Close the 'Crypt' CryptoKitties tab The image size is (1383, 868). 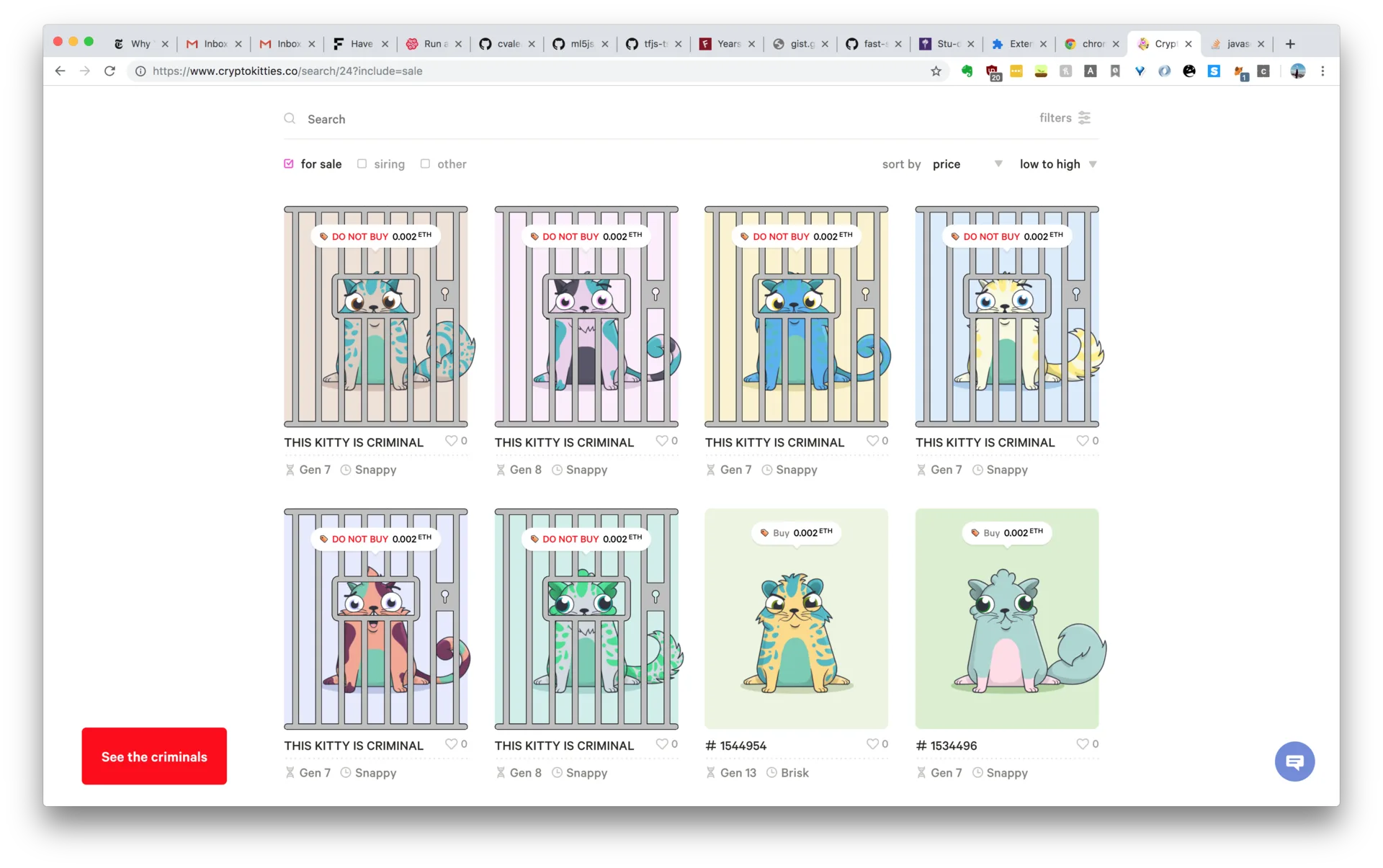[x=1189, y=44]
